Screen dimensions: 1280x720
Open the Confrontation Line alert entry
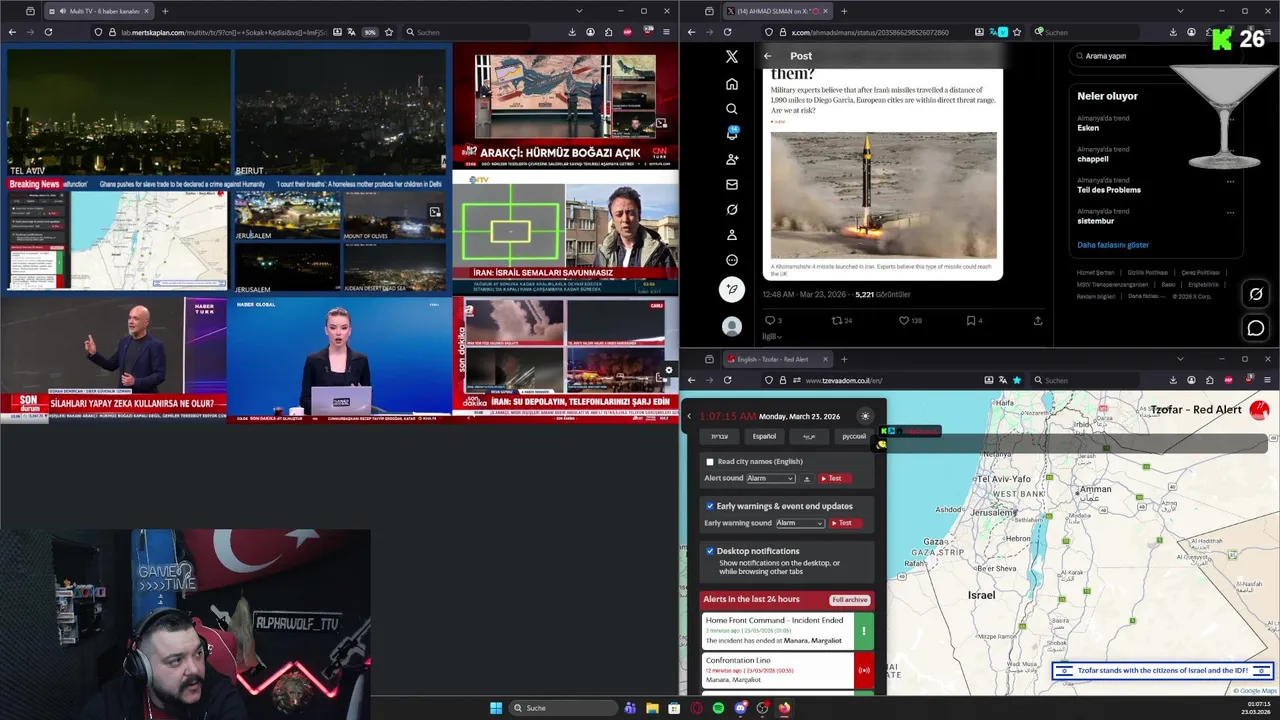click(787, 670)
